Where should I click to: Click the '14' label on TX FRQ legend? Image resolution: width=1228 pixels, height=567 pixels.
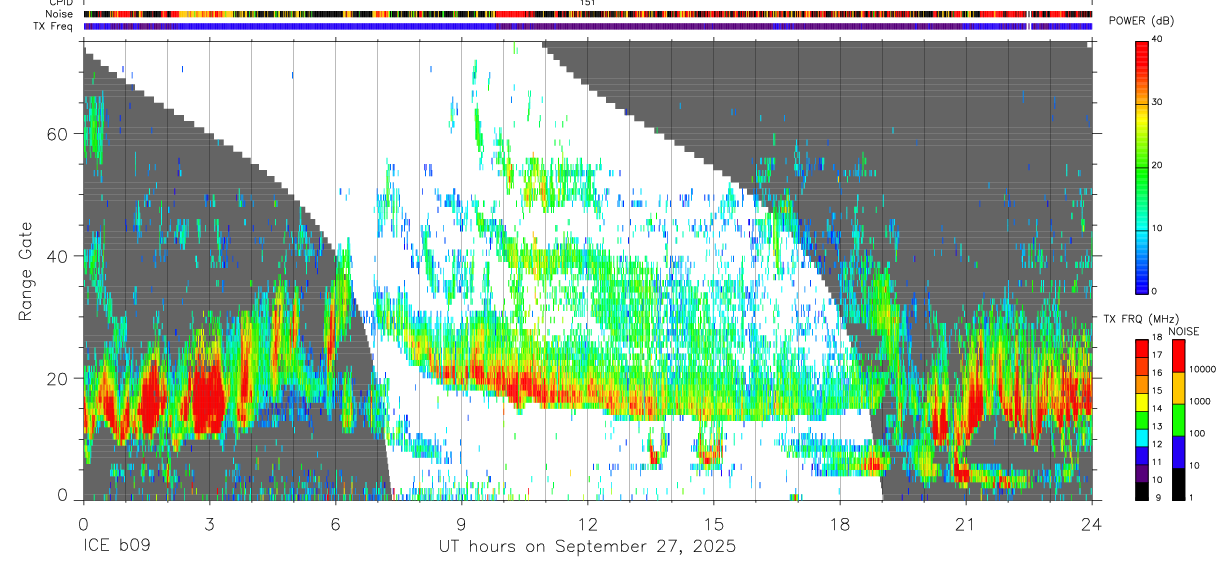pos(1157,408)
